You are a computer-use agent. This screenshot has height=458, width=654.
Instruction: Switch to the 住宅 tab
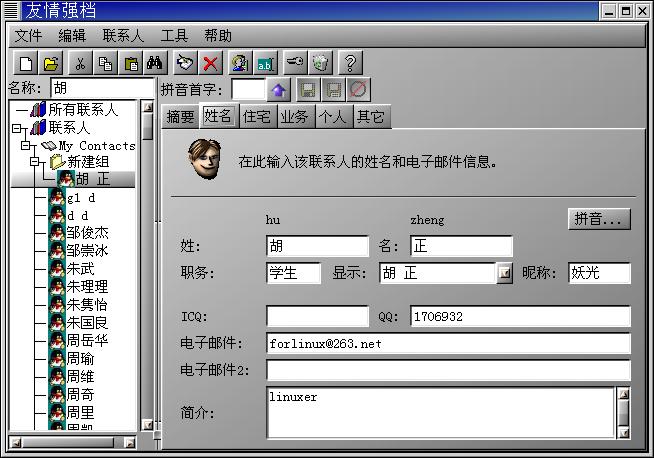pos(257,117)
